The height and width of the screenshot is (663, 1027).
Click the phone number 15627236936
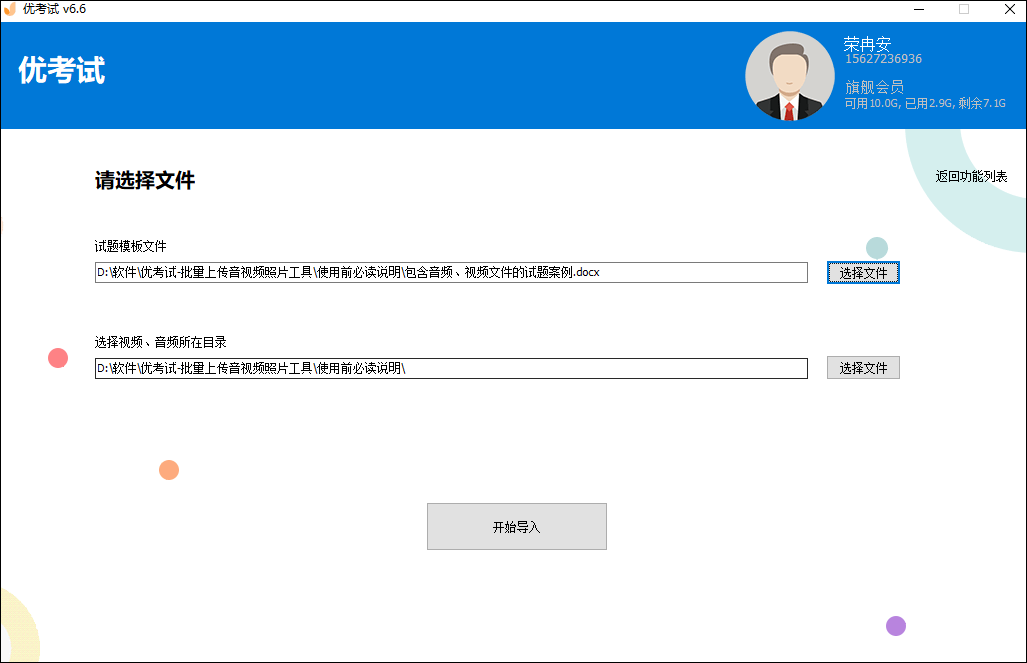pyautogui.click(x=882, y=58)
